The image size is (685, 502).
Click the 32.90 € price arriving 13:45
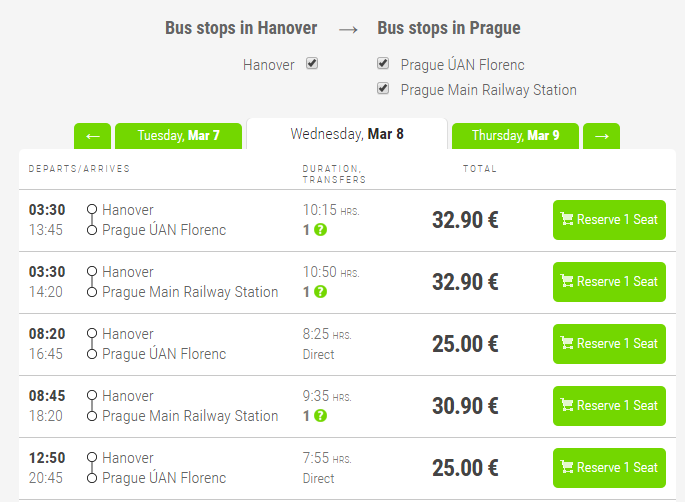pyautogui.click(x=465, y=220)
